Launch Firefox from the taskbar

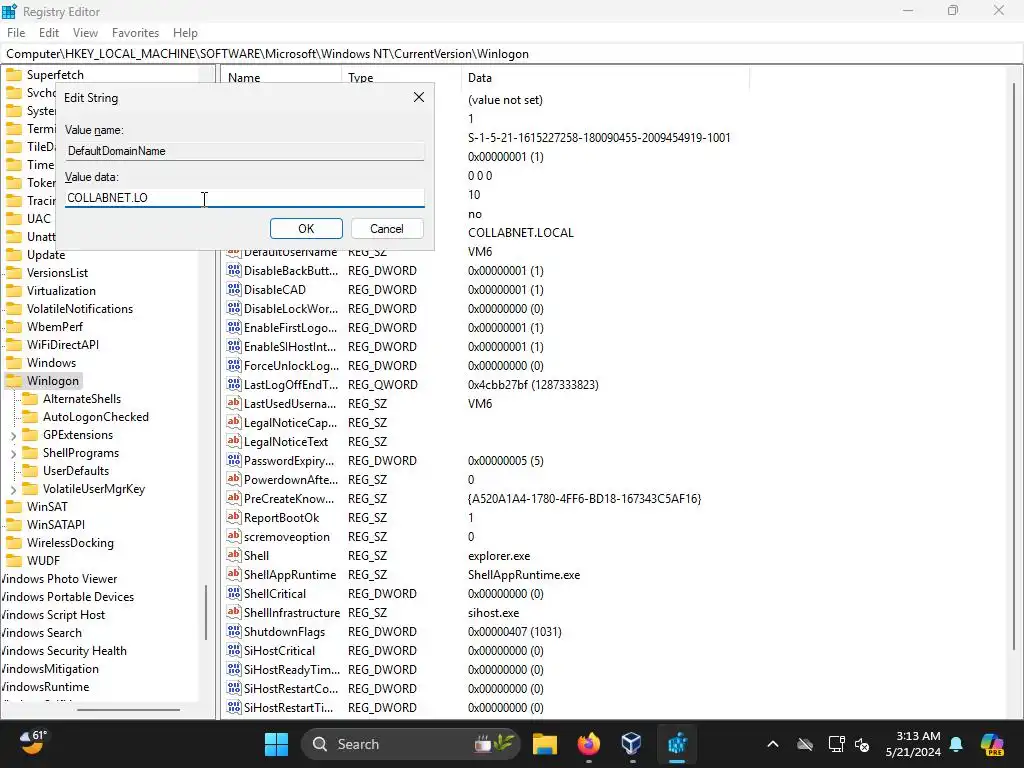(x=588, y=744)
